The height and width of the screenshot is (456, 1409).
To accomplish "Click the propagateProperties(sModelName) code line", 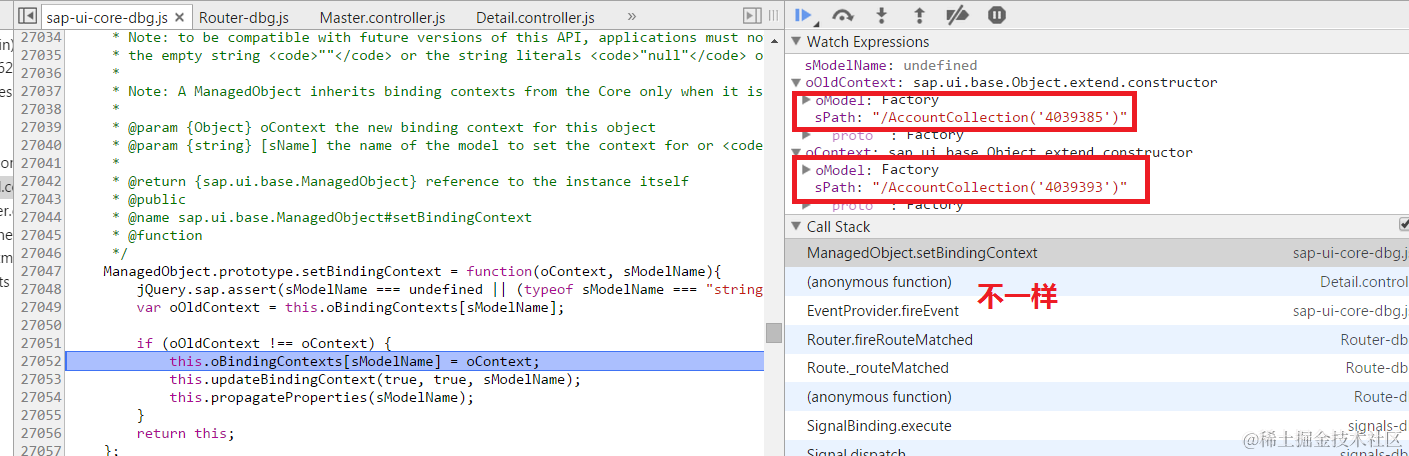I will coord(321,397).
